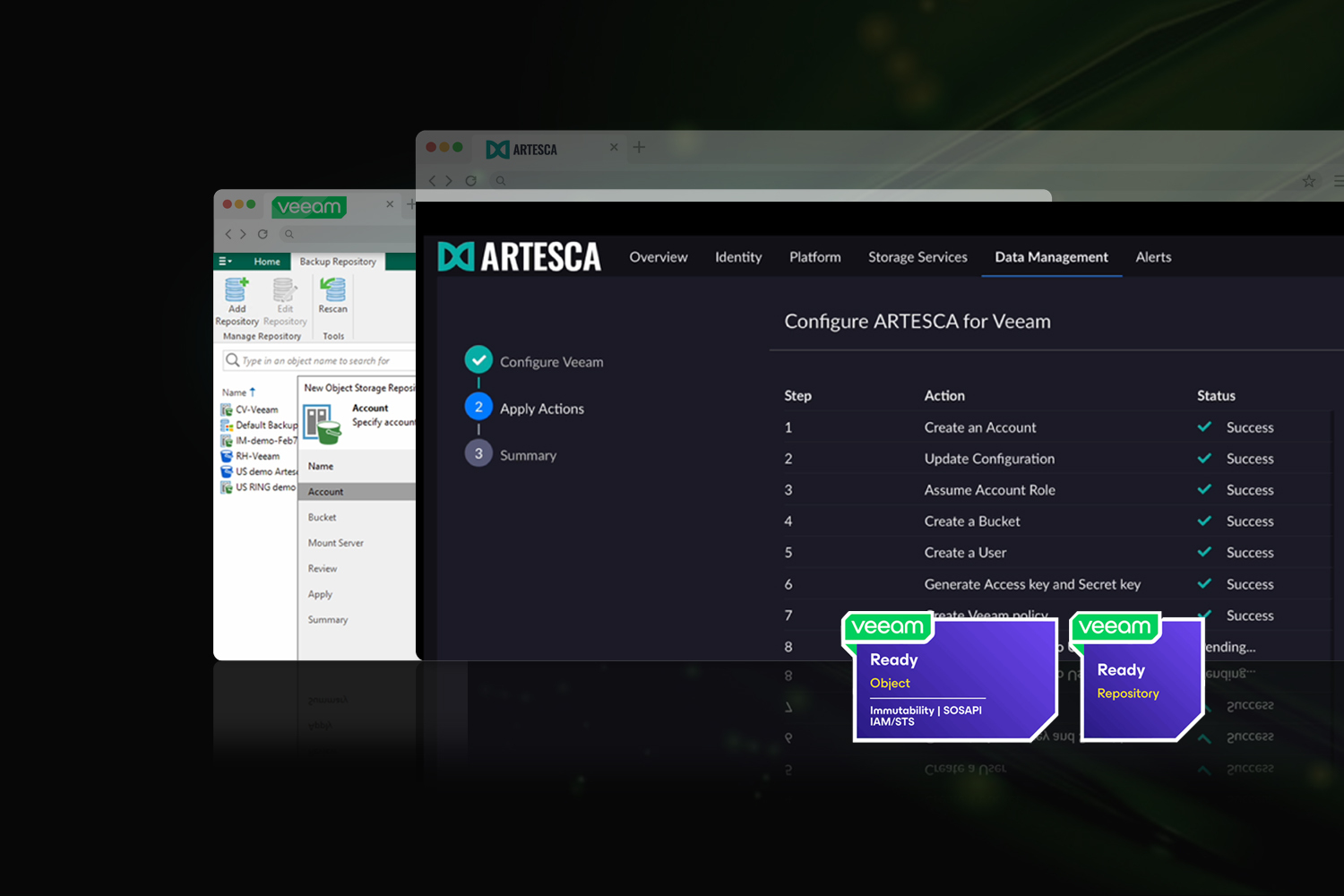The height and width of the screenshot is (896, 1344).
Task: Click RH-Veeam bucket icon
Action: 227,456
